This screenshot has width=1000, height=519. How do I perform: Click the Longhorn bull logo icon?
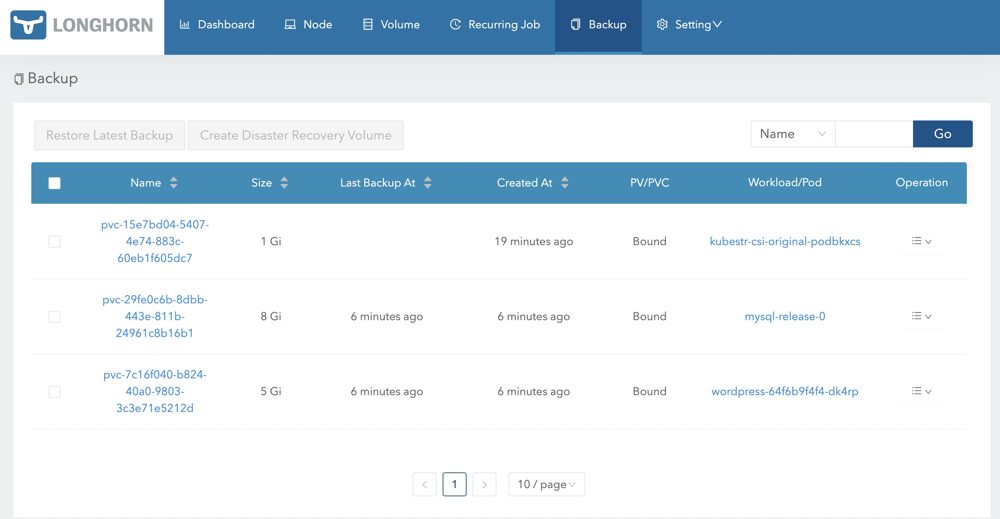coord(28,25)
